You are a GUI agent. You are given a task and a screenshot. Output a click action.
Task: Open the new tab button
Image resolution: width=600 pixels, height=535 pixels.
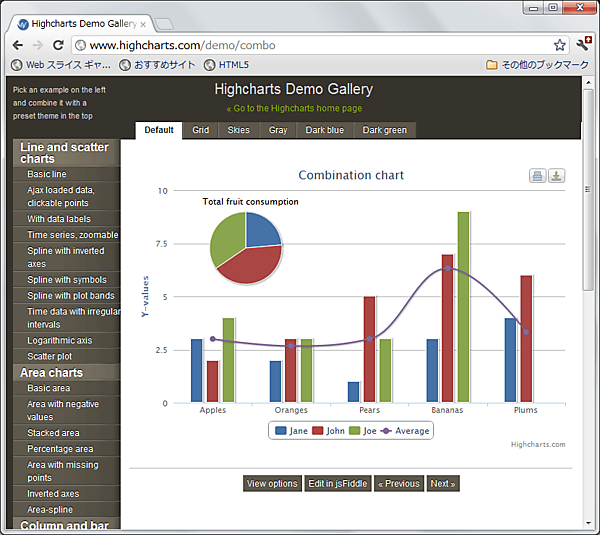click(165, 22)
